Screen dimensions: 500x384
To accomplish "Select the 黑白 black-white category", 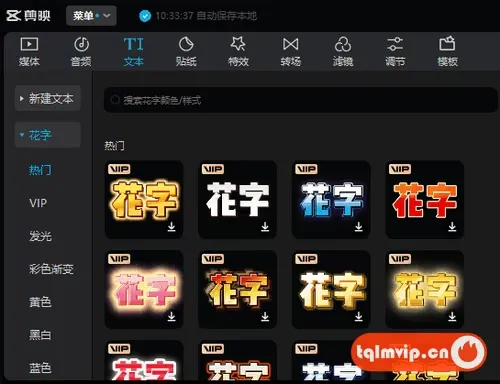I will [40, 335].
